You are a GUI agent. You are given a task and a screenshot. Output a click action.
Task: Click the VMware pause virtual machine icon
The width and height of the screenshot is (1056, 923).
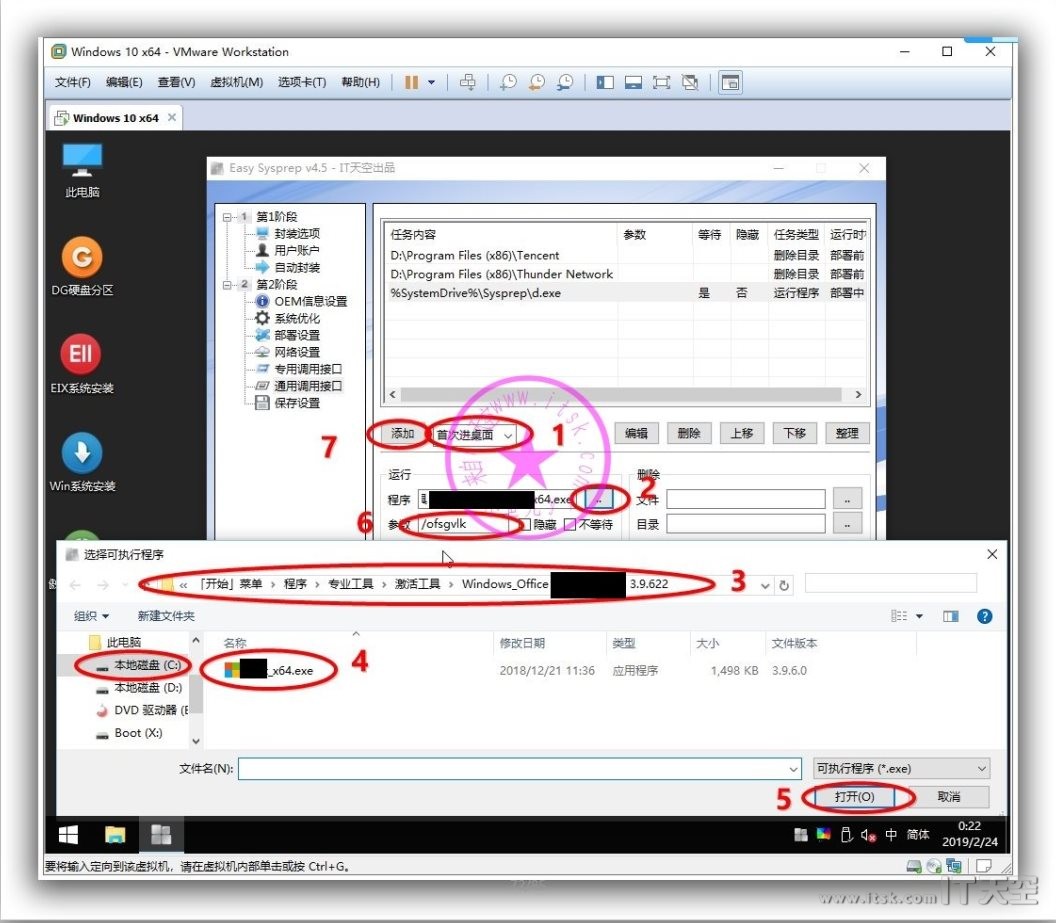(x=411, y=82)
